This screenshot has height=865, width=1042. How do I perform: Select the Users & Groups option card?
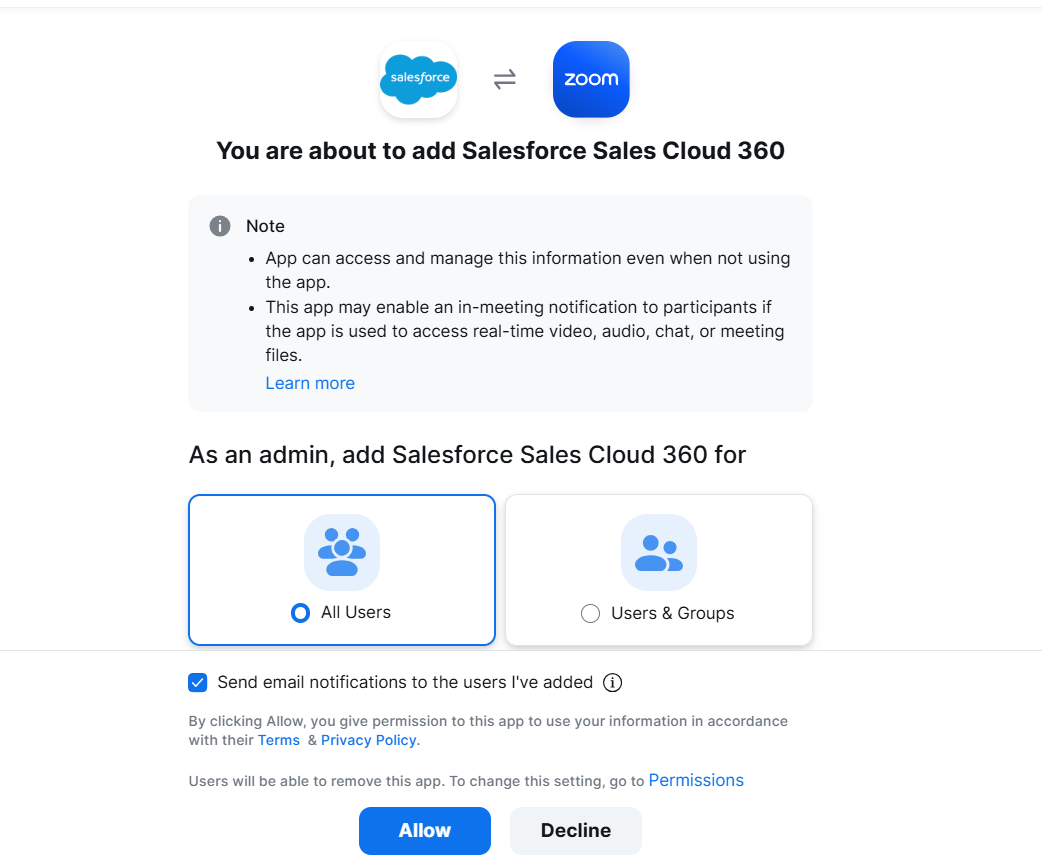[x=658, y=570]
